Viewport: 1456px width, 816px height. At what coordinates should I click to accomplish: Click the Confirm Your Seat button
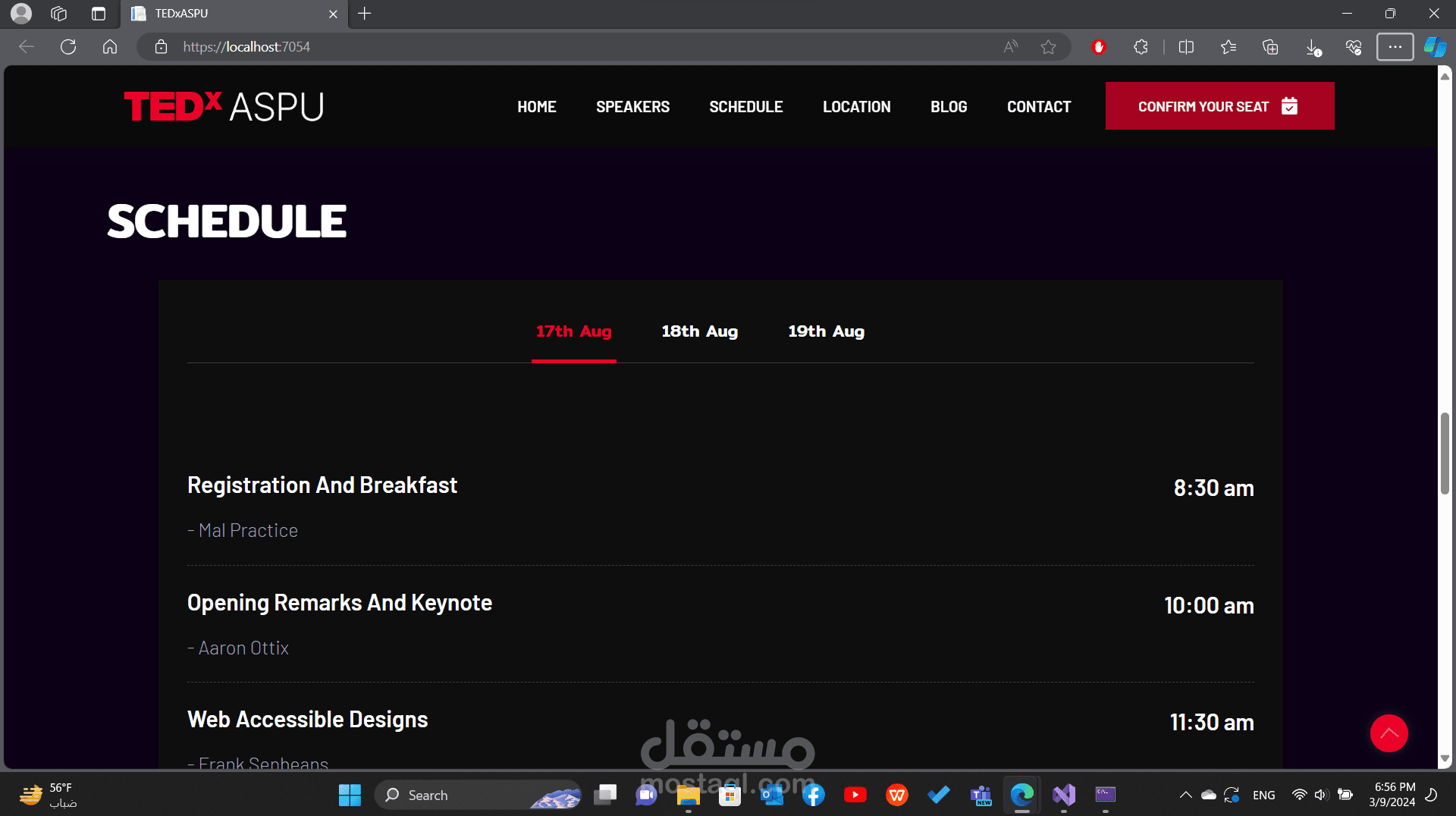pyautogui.click(x=1219, y=106)
